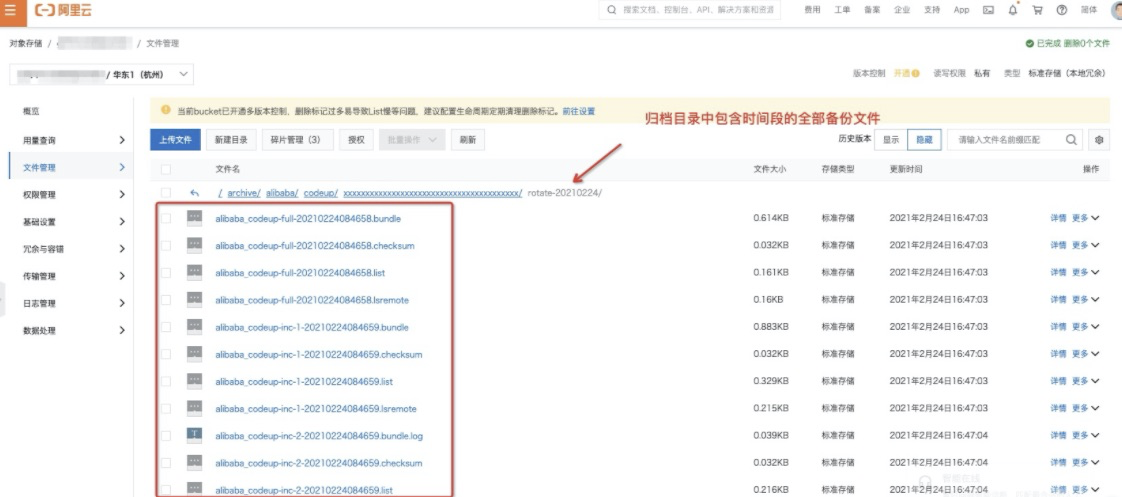
Task: Open the help question-mark icon
Action: tap(1062, 10)
